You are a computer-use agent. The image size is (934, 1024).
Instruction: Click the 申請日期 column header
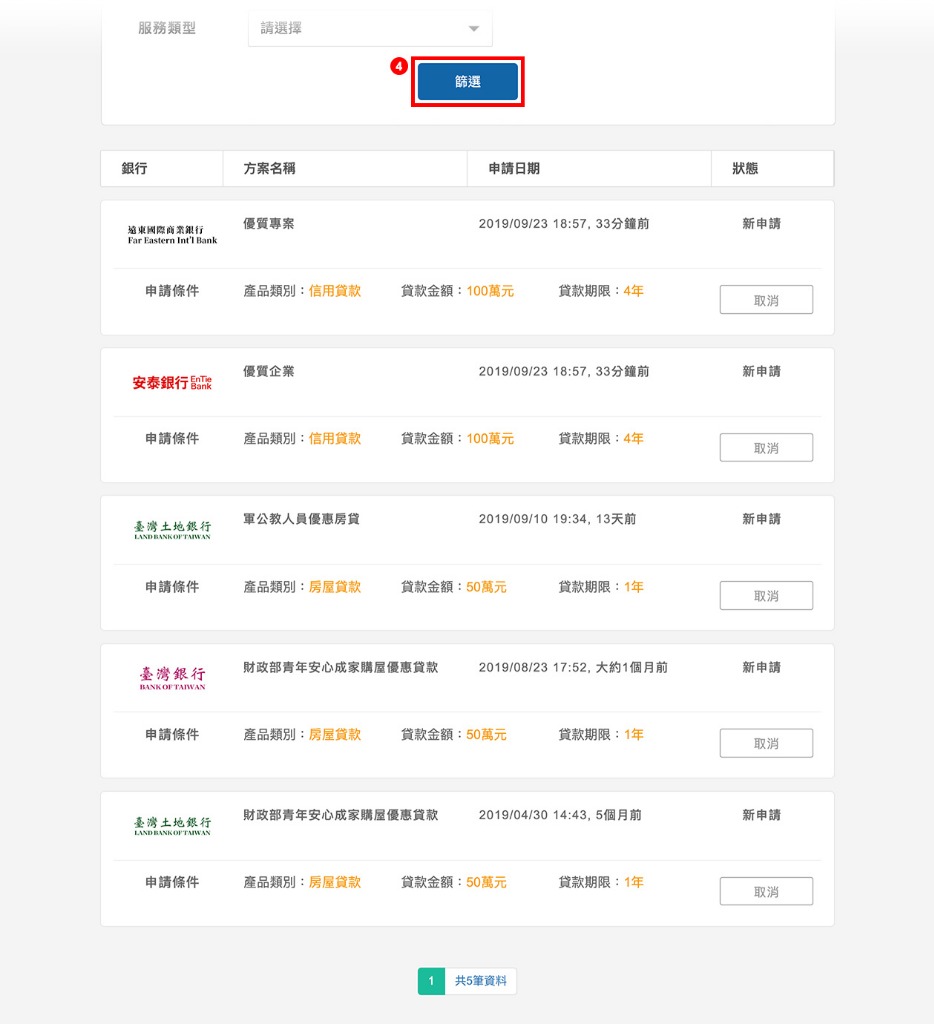[x=514, y=169]
